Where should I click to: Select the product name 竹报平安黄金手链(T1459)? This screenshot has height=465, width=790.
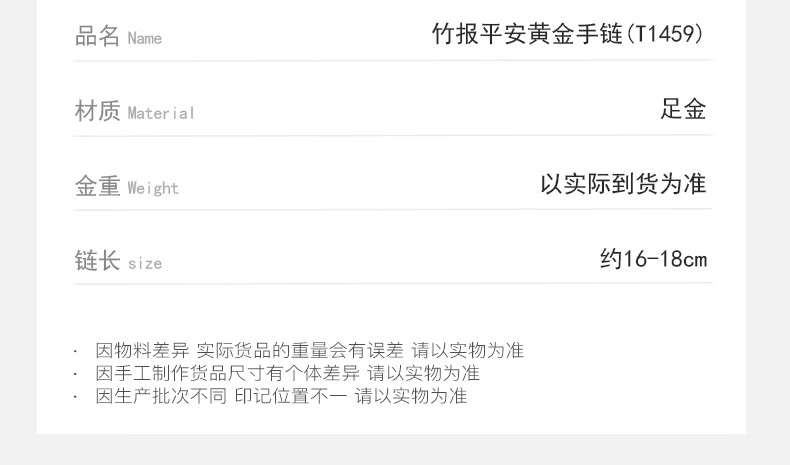567,34
